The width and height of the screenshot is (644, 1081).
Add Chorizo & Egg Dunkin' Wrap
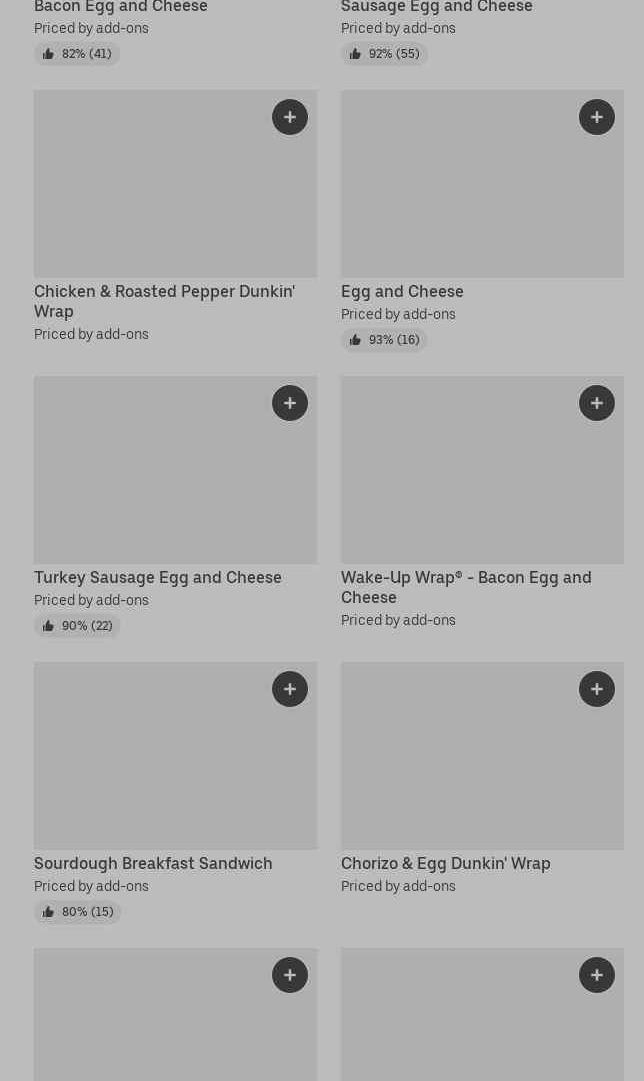pos(597,689)
